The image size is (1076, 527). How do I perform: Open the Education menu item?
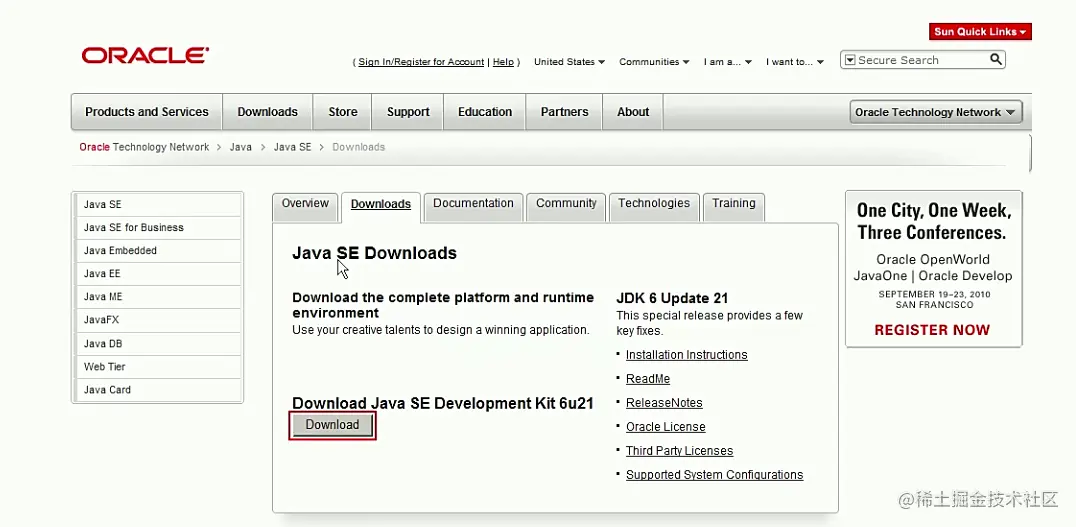click(484, 112)
